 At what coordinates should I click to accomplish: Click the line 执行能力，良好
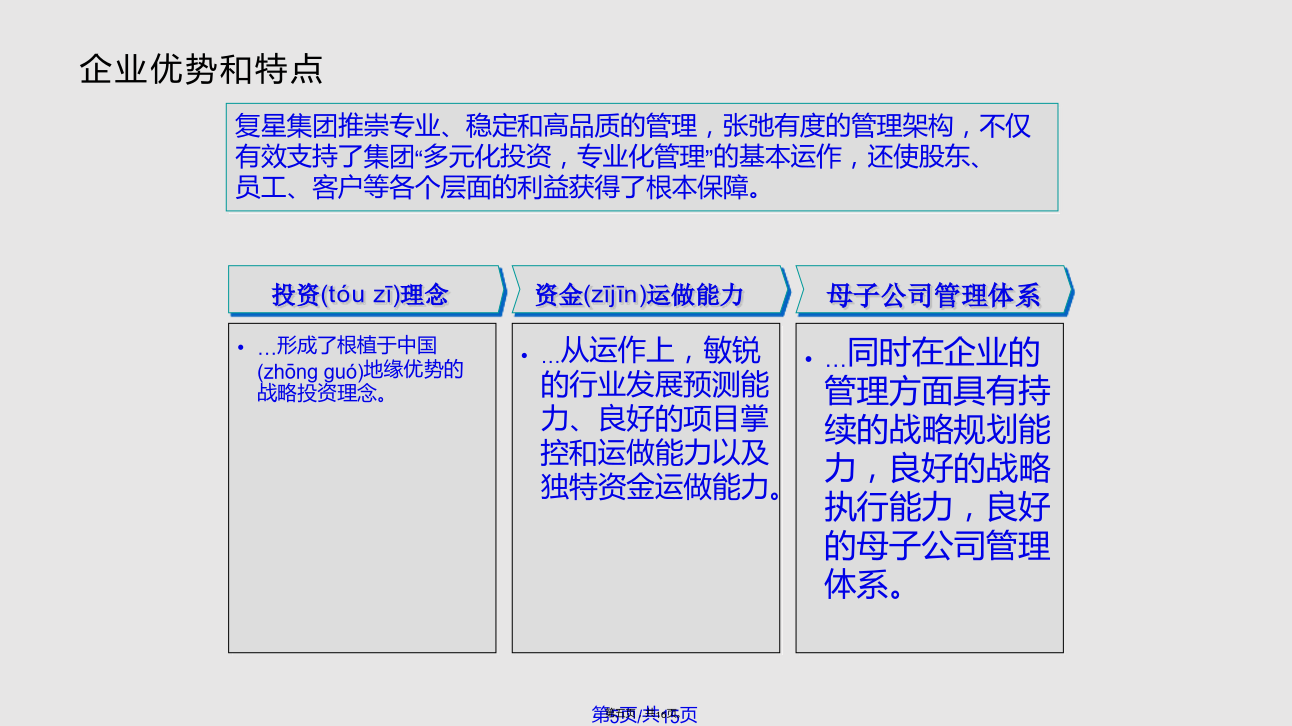click(x=937, y=507)
